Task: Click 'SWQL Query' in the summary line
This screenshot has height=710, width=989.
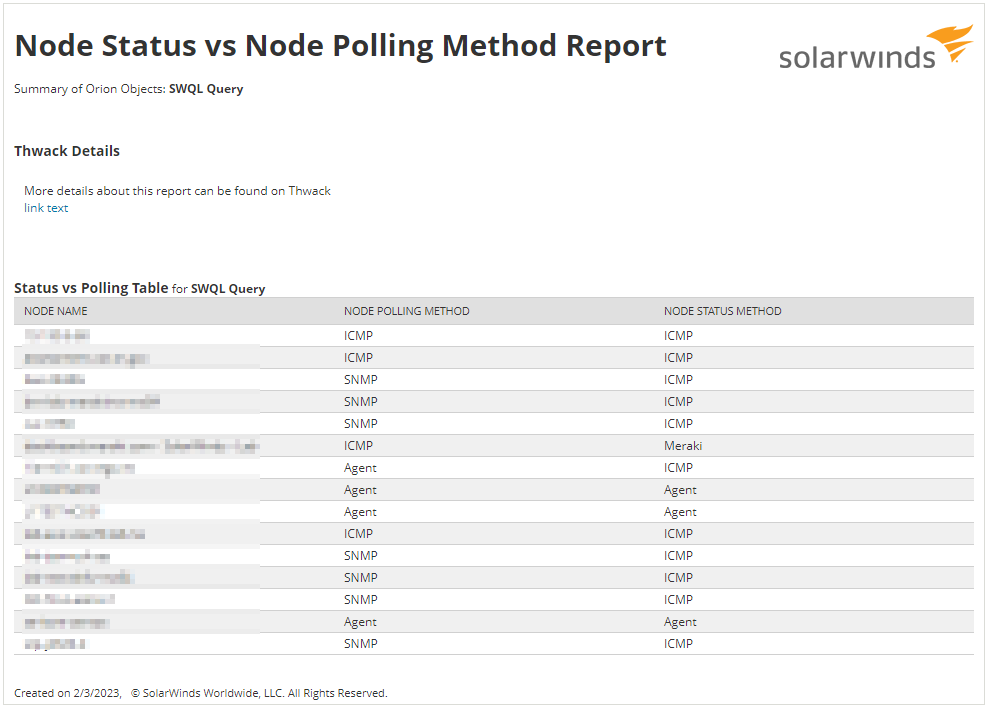Action: (206, 89)
